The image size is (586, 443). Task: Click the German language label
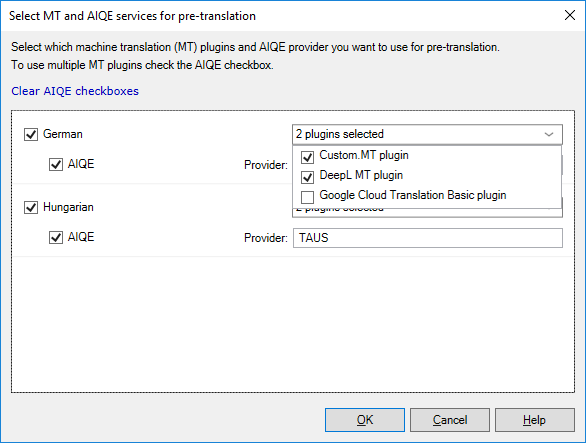click(62, 134)
